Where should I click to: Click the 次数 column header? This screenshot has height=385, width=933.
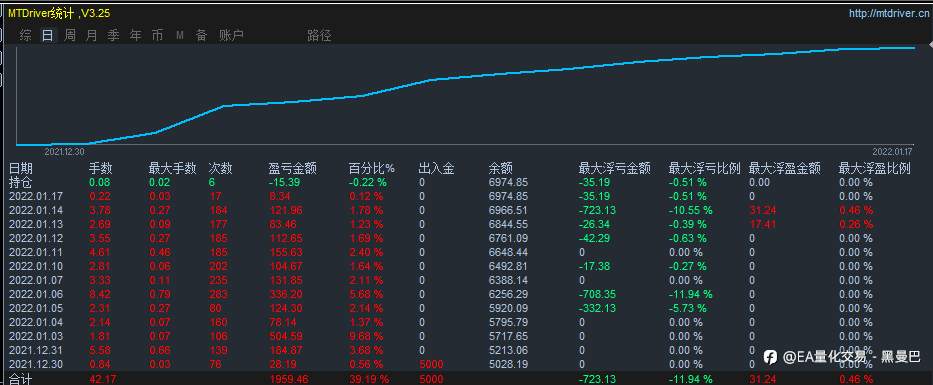pyautogui.click(x=220, y=168)
